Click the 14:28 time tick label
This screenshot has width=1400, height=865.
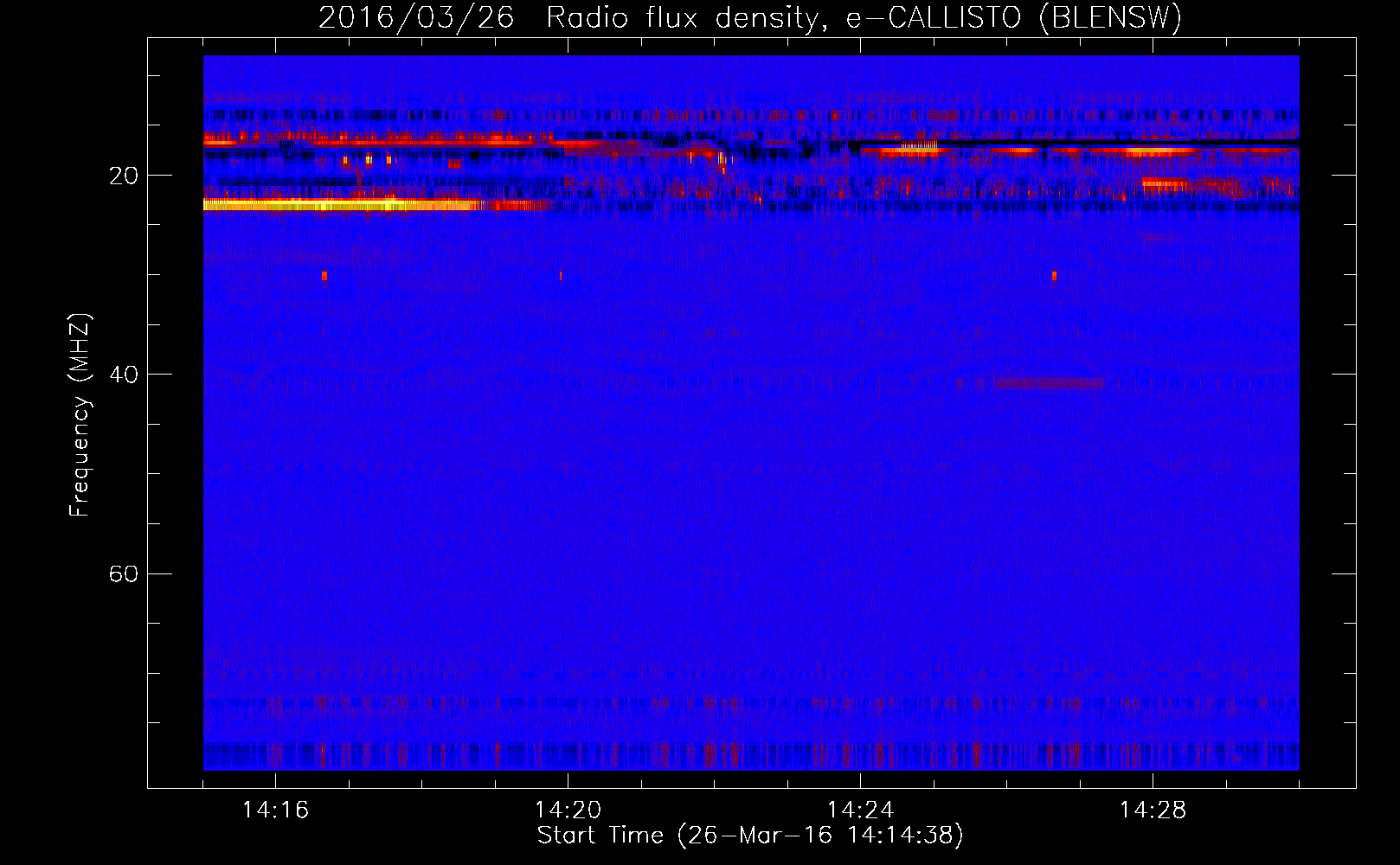[1153, 811]
